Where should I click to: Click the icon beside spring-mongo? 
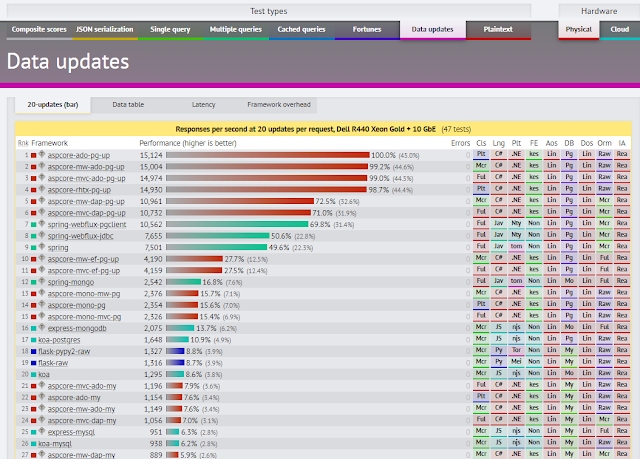click(42, 281)
